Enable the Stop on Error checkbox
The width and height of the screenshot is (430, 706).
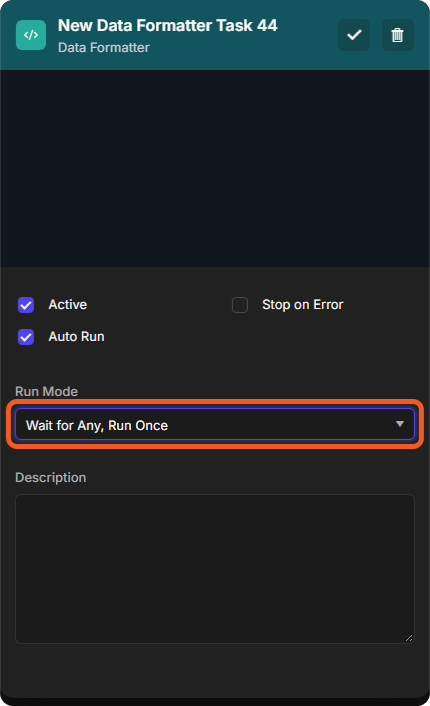240,305
